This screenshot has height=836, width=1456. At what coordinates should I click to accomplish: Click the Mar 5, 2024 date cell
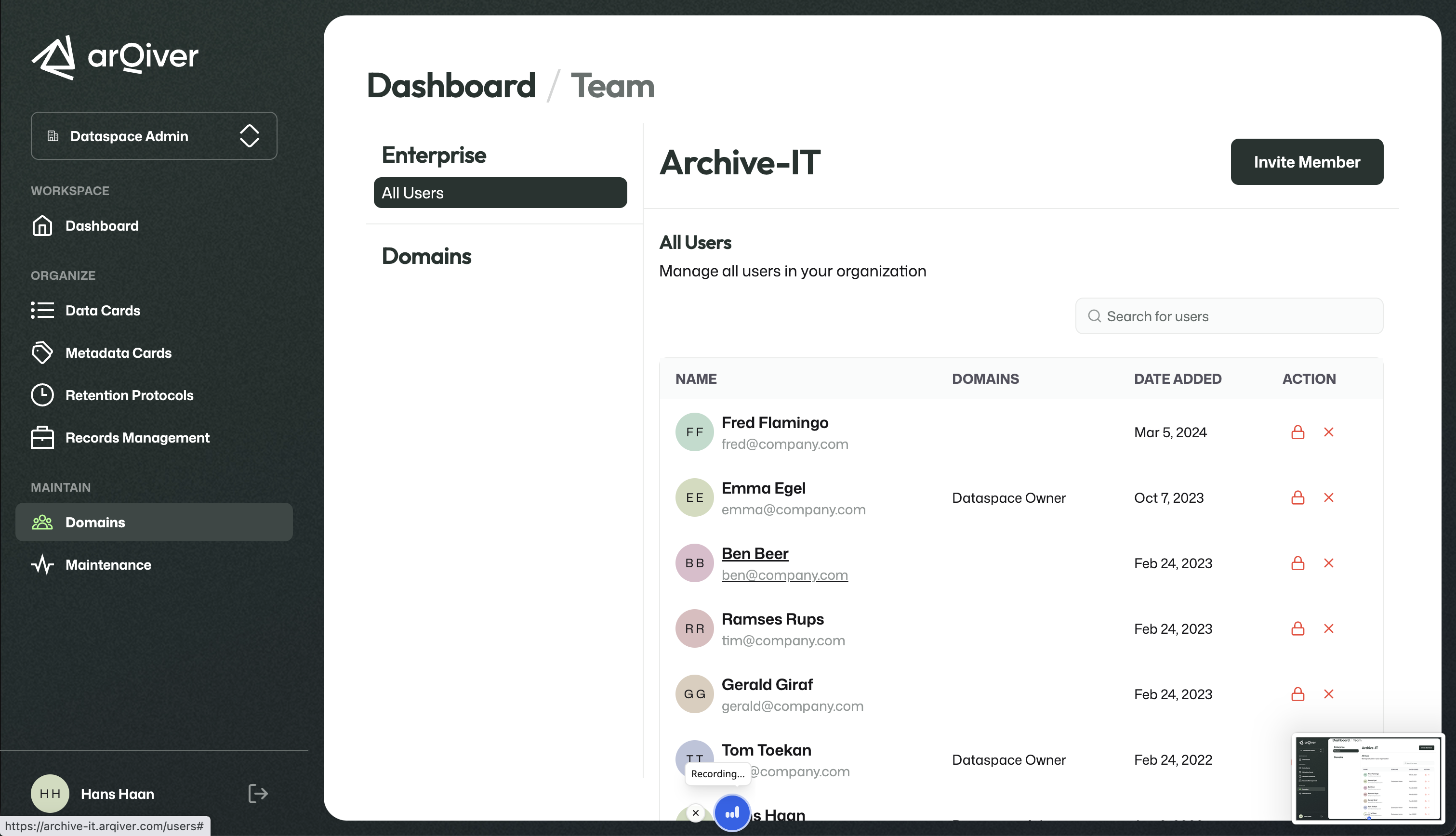(x=1171, y=432)
